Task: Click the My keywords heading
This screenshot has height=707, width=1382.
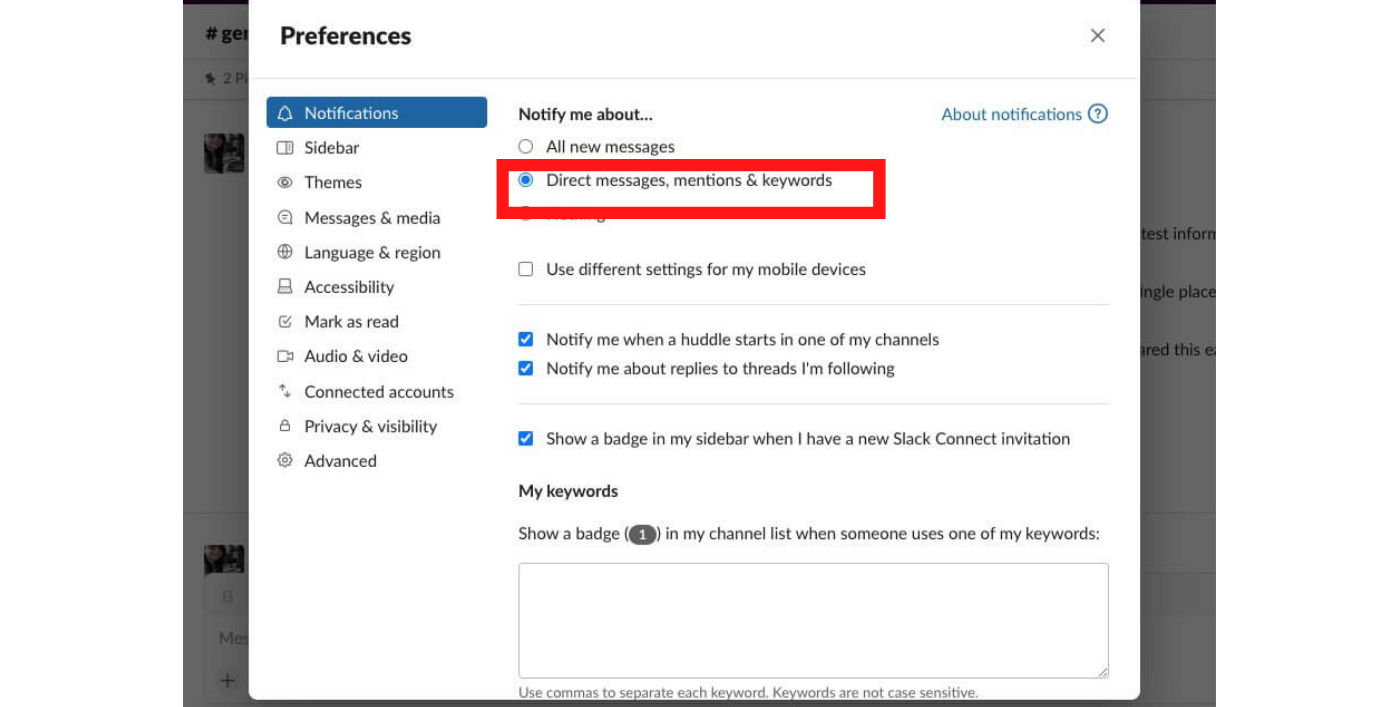Action: [568, 491]
